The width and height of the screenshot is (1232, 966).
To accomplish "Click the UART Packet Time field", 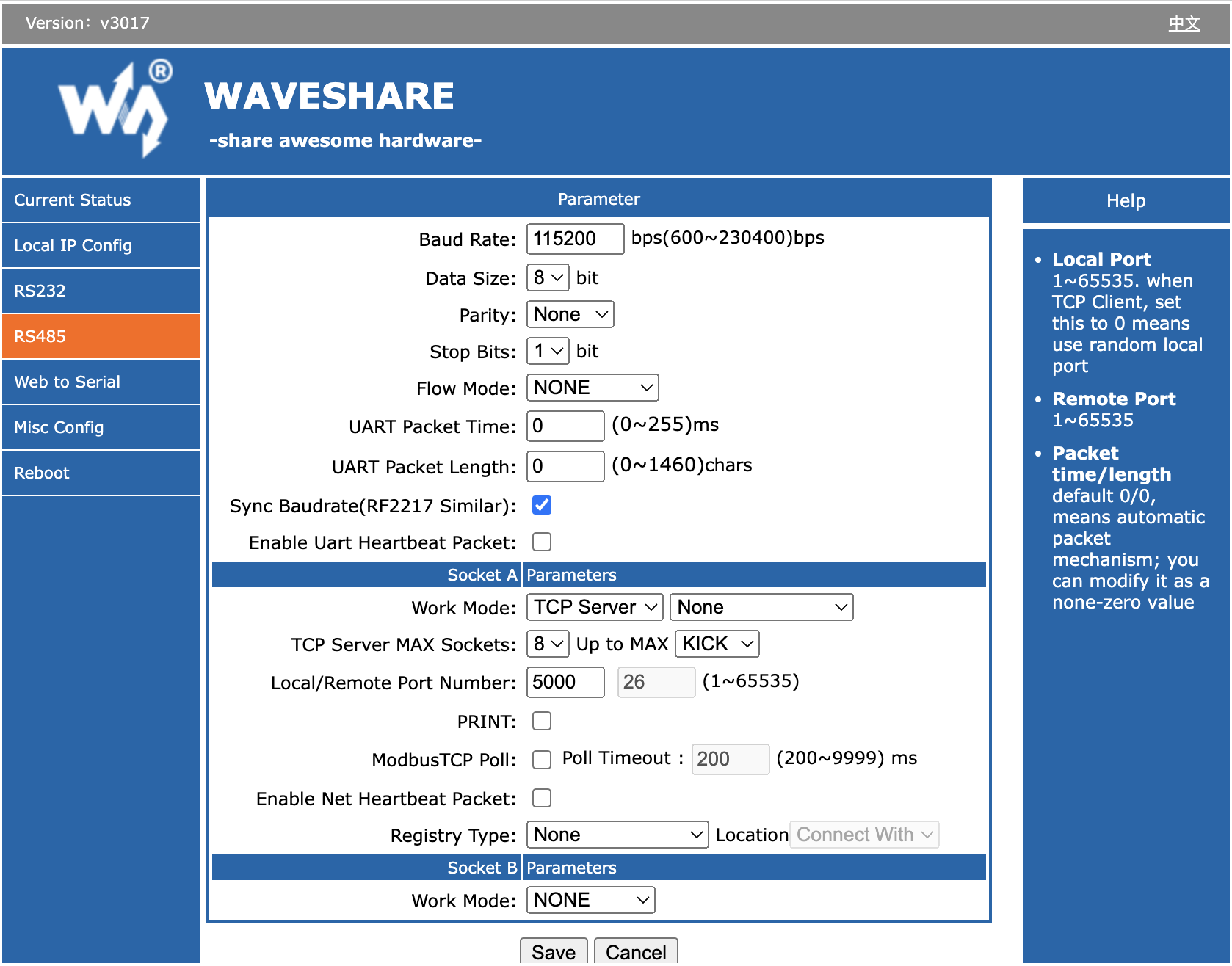I will [x=565, y=426].
